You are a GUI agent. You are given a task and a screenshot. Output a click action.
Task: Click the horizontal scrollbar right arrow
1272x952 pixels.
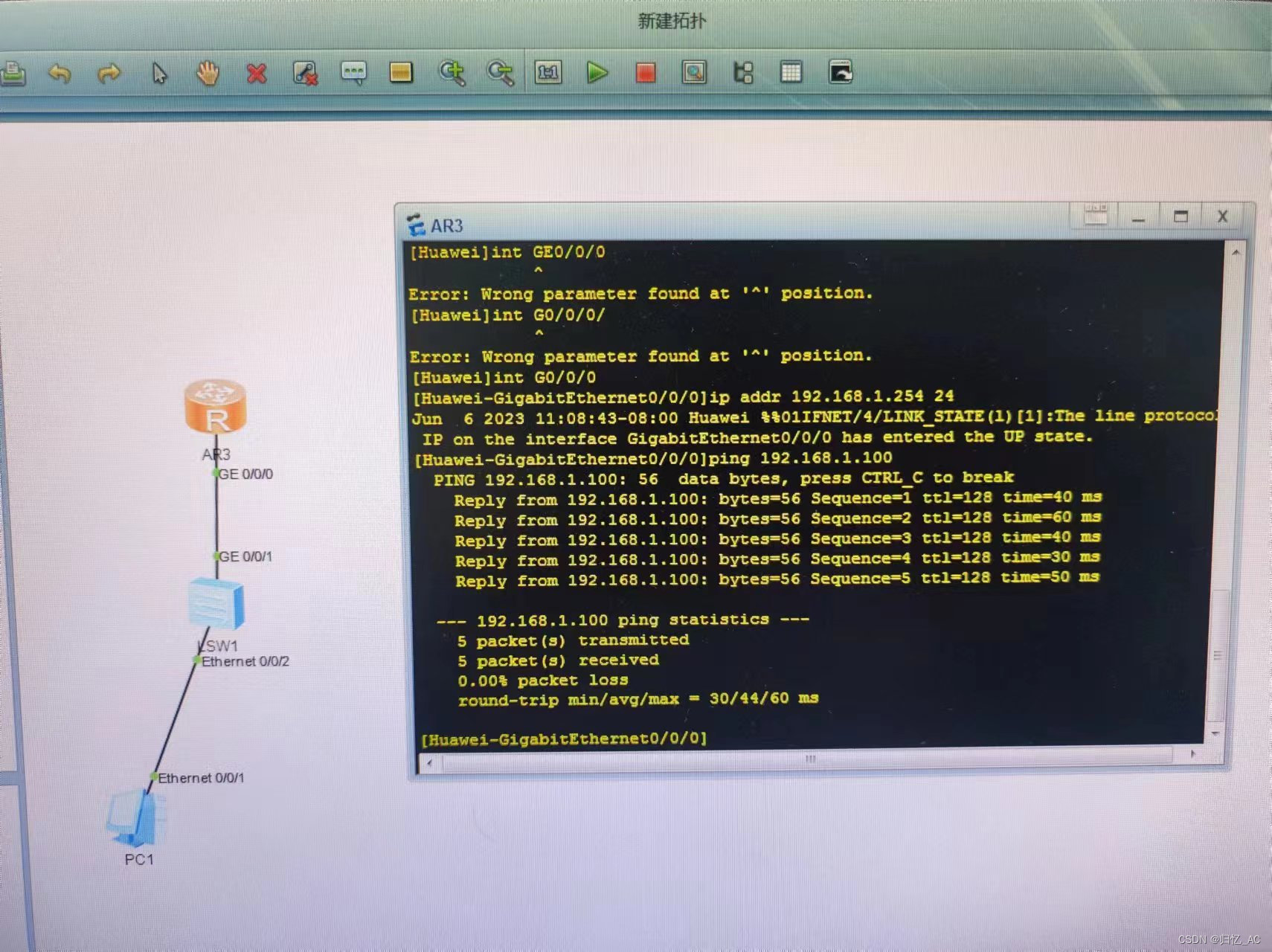click(x=1193, y=754)
